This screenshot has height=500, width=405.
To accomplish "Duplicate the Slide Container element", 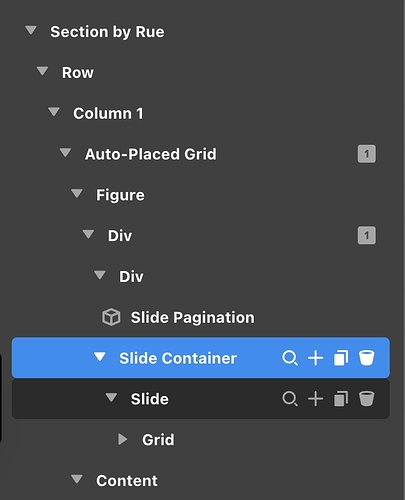I will [341, 358].
